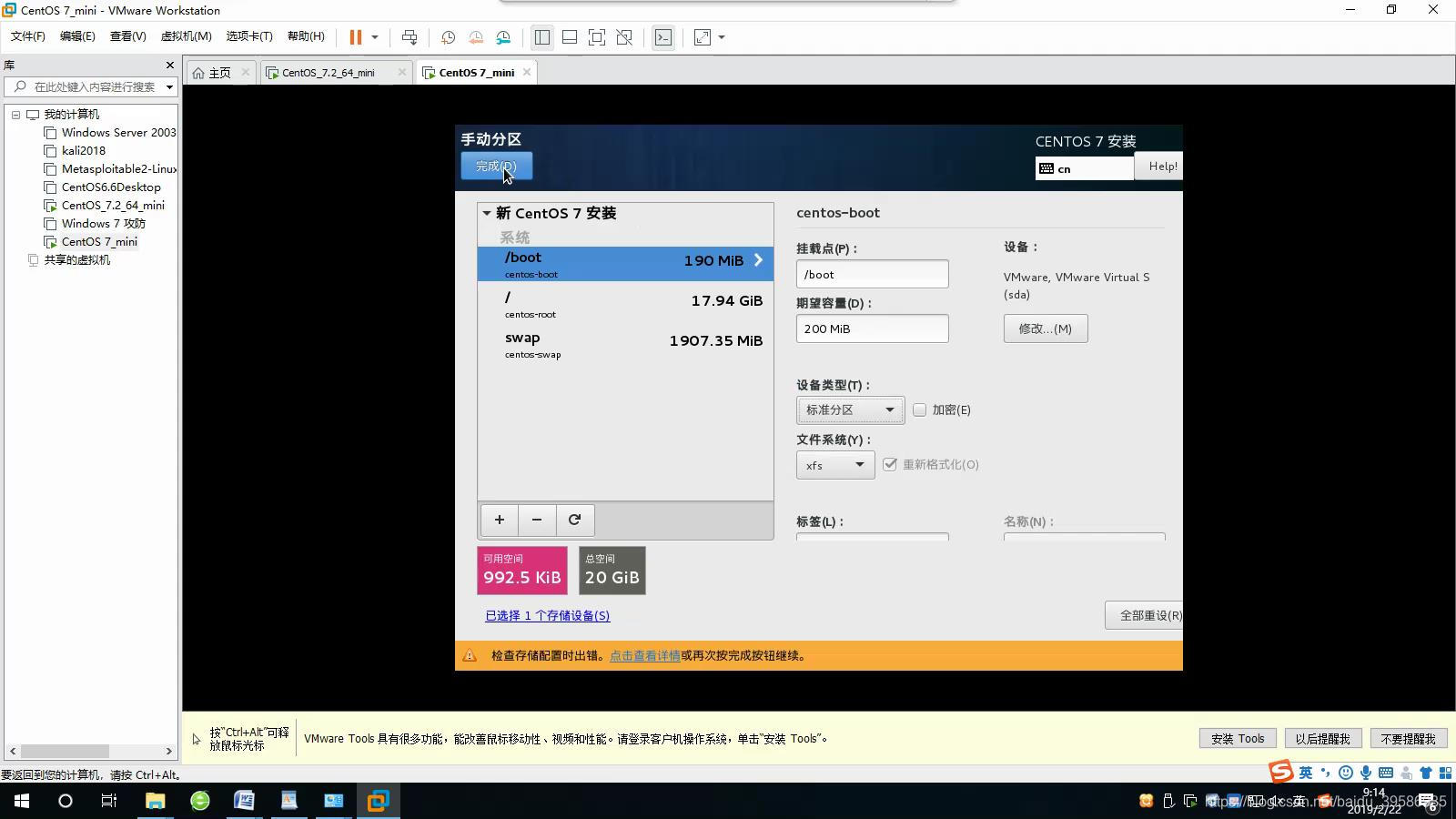Click the Help! button
Image resolution: width=1456 pixels, height=819 pixels.
1159,167
